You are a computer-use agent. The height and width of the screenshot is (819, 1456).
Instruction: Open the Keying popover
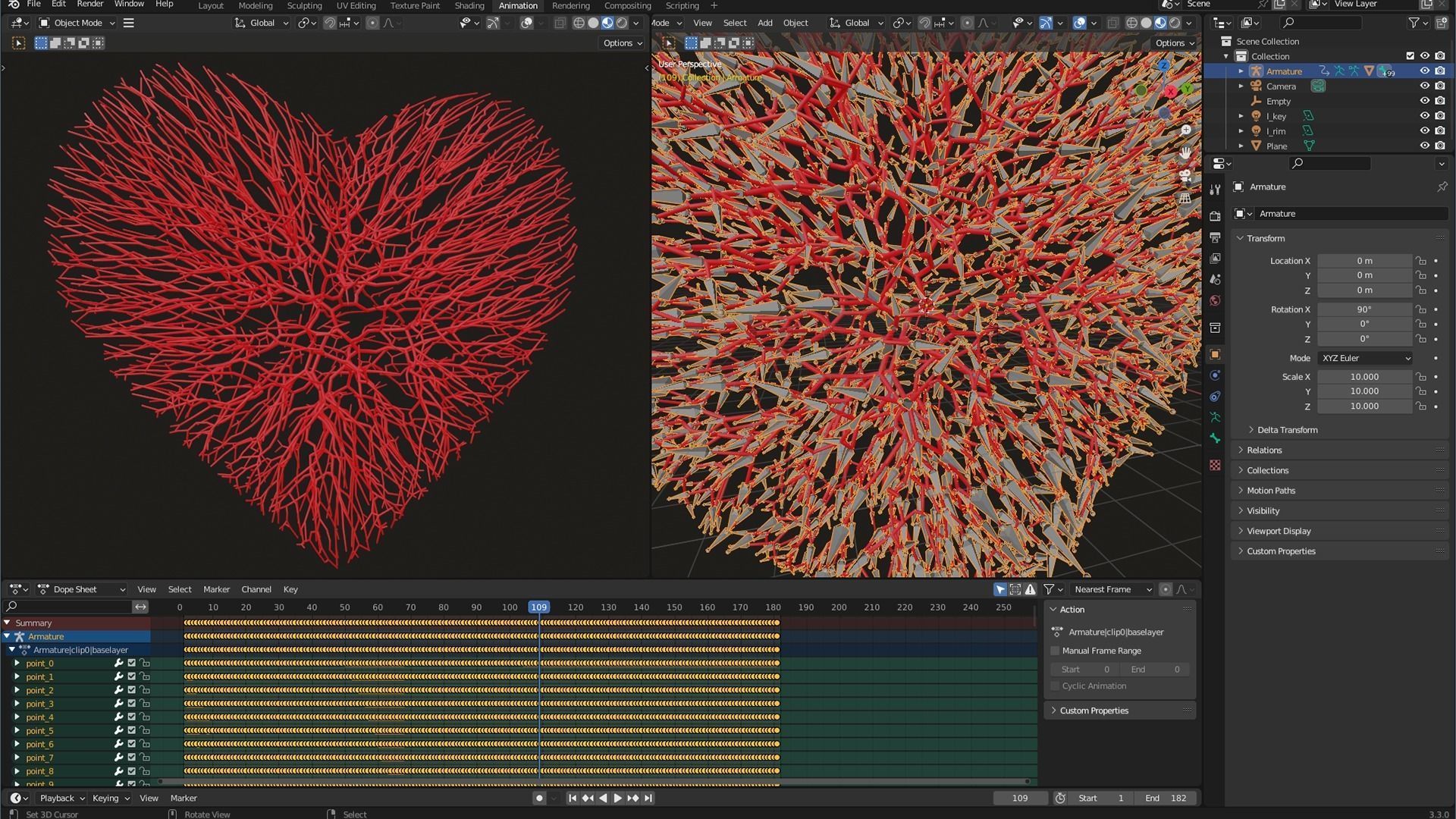110,798
